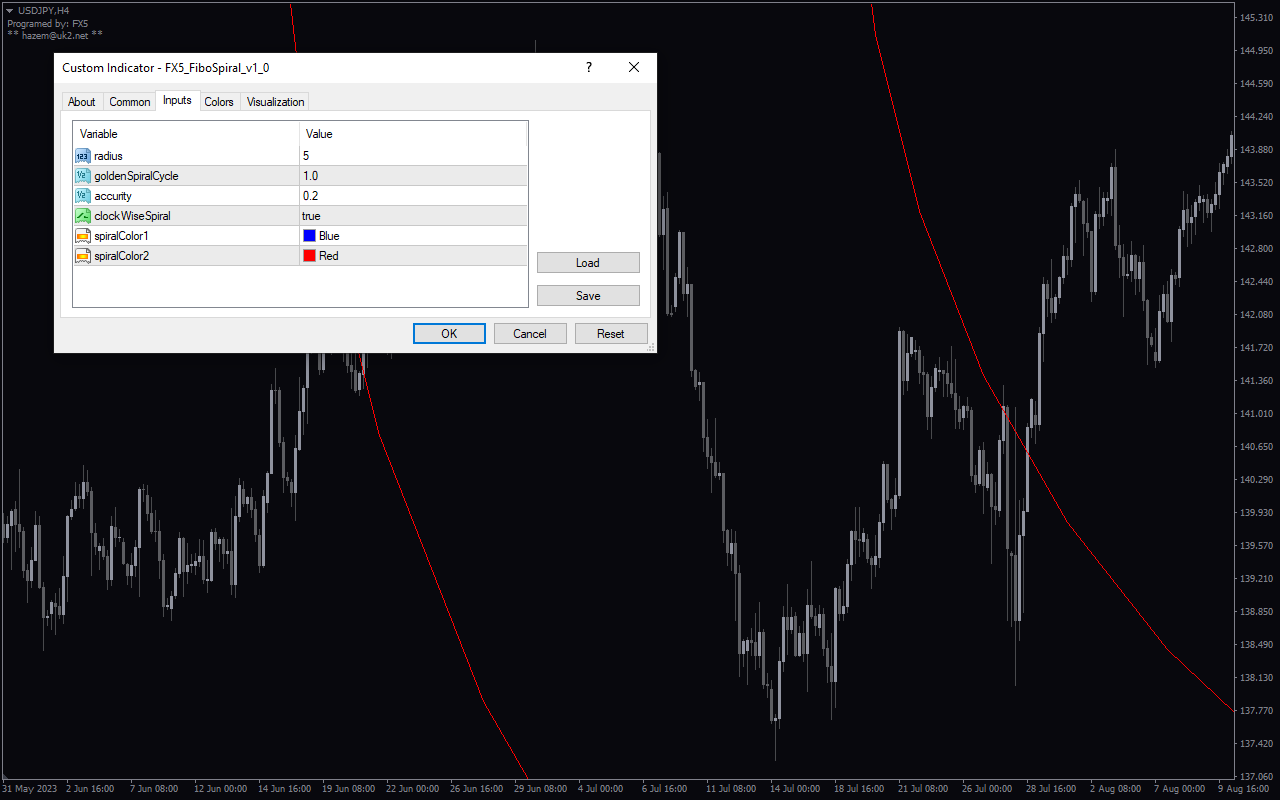Select the accurity variable name
Screen dimensions: 1280x800
[x=113, y=196]
